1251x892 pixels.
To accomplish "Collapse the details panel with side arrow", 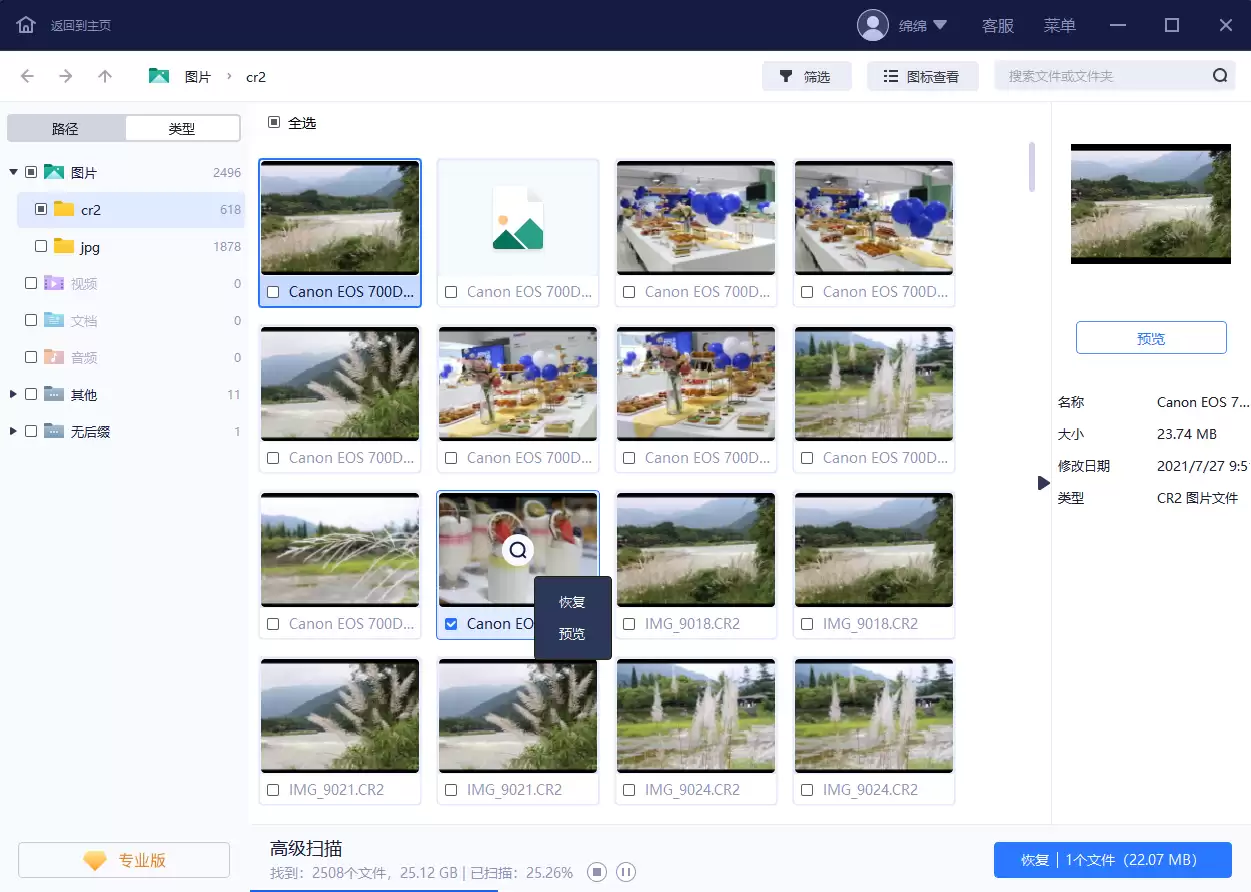I will point(1044,483).
